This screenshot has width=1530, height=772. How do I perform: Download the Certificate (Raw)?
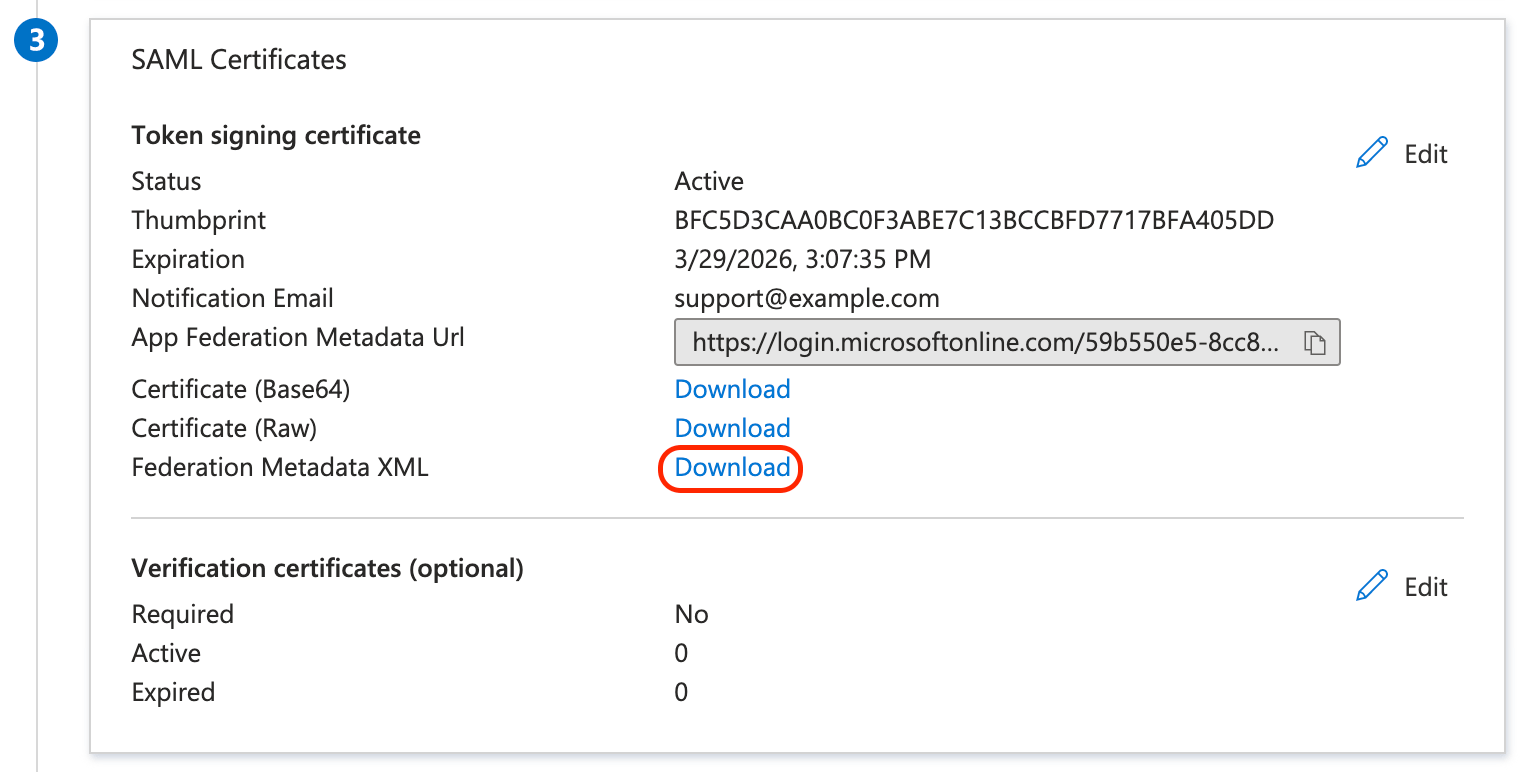[731, 428]
